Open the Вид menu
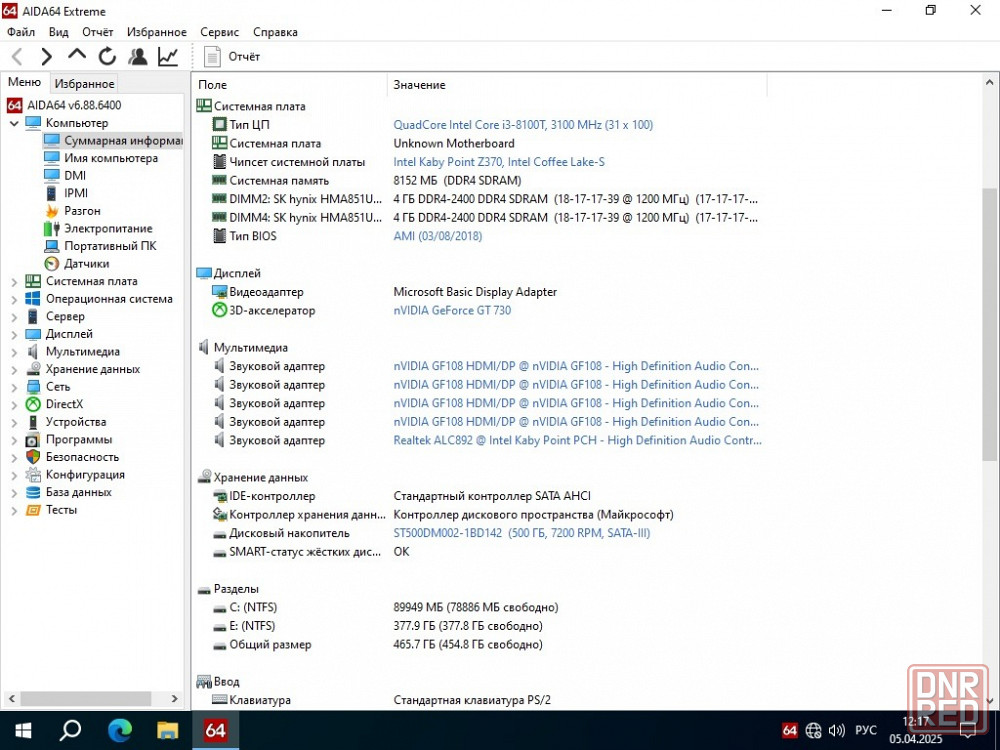This screenshot has width=1000, height=750. (x=59, y=32)
